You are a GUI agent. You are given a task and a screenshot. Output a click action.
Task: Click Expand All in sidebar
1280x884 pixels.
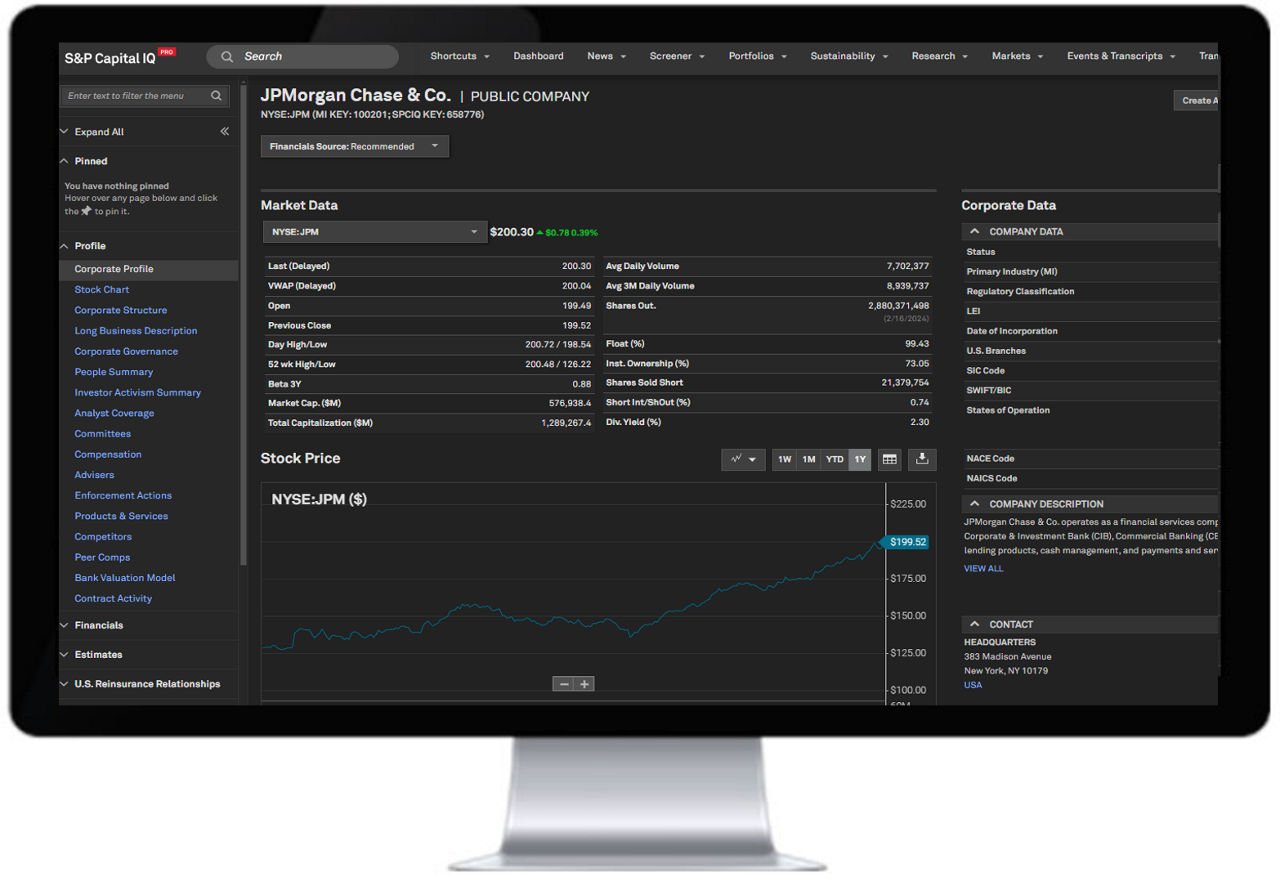(99, 132)
